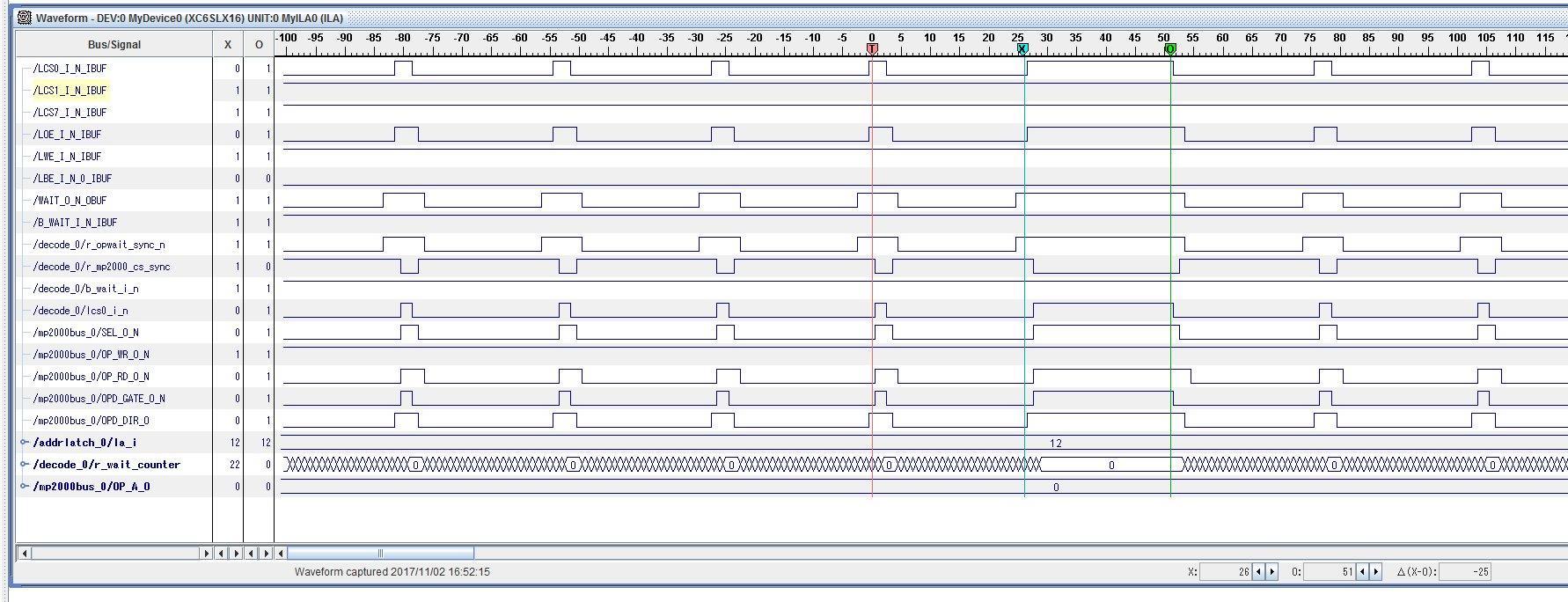Select bus /mp2000bus_0/OP_A_O name

click(x=92, y=486)
